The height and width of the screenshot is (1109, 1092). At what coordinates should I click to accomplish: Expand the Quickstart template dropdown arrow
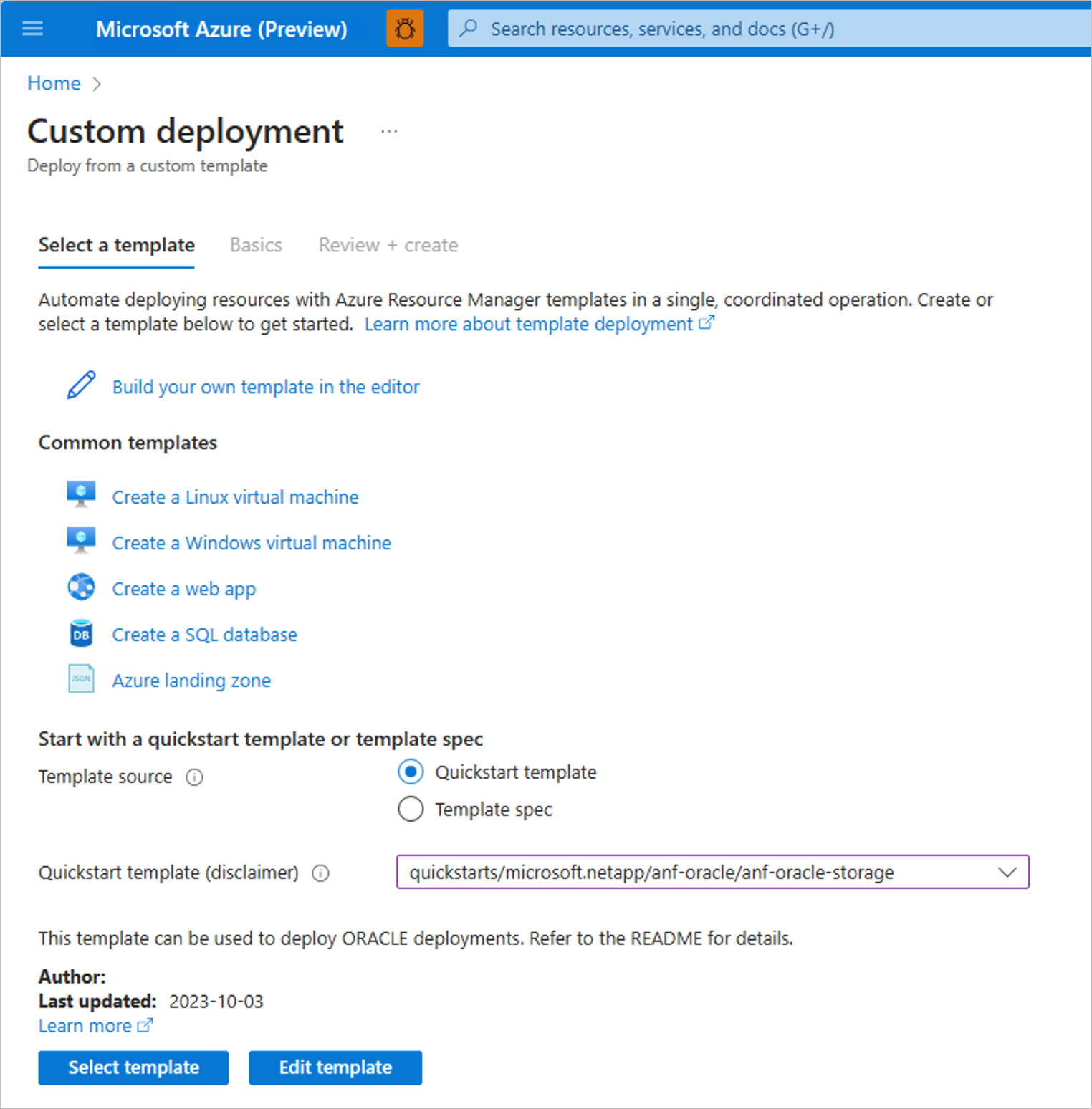(x=1007, y=873)
